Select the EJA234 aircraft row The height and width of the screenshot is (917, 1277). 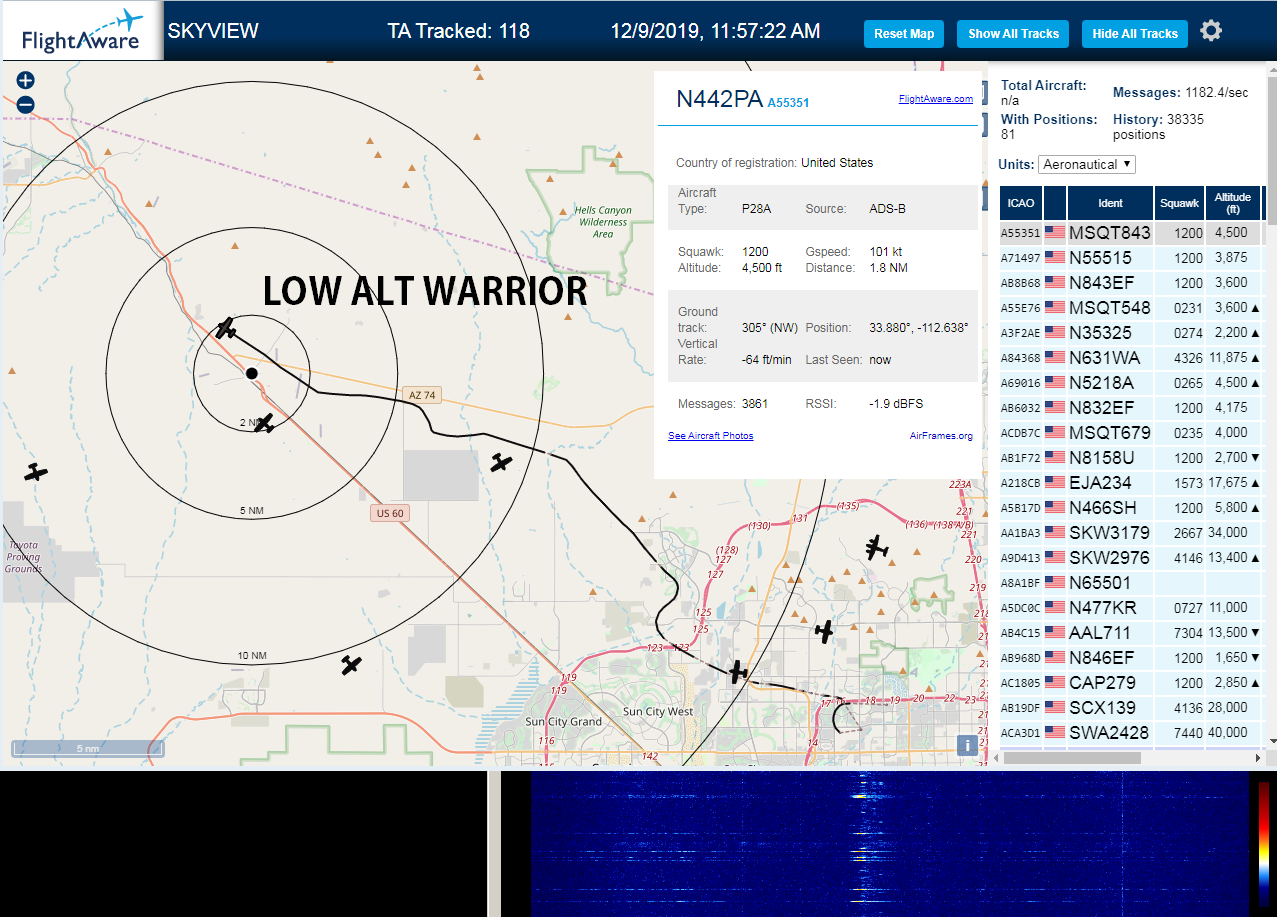[1131, 483]
